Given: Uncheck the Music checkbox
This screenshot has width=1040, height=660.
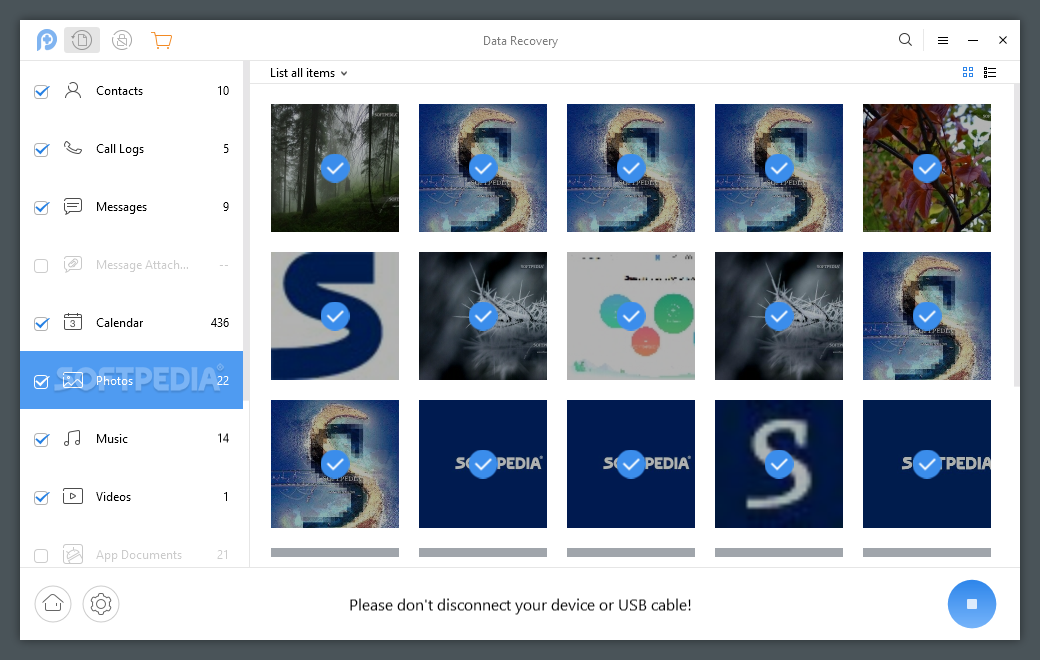Looking at the screenshot, I should [41, 440].
